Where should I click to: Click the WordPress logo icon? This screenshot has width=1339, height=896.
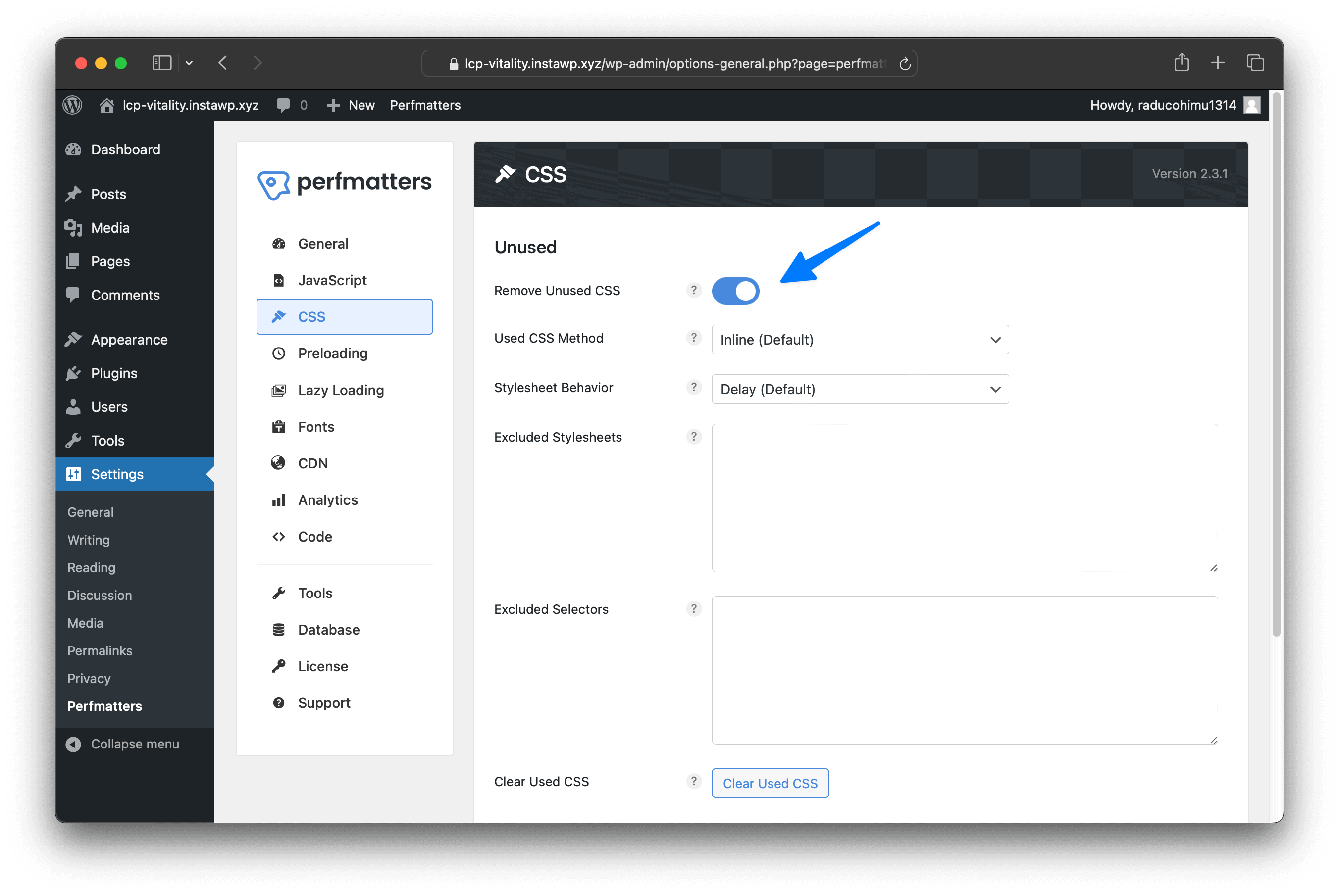pos(73,105)
